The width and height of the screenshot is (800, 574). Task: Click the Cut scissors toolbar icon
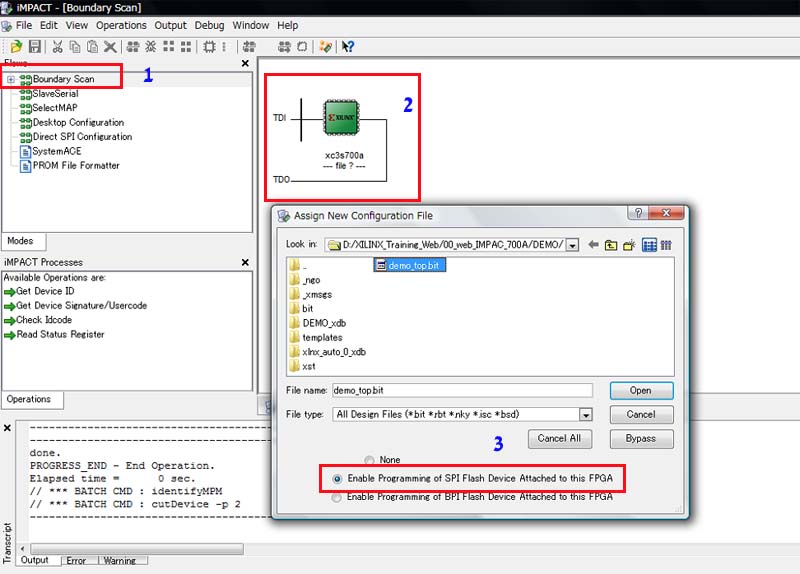[x=57, y=47]
